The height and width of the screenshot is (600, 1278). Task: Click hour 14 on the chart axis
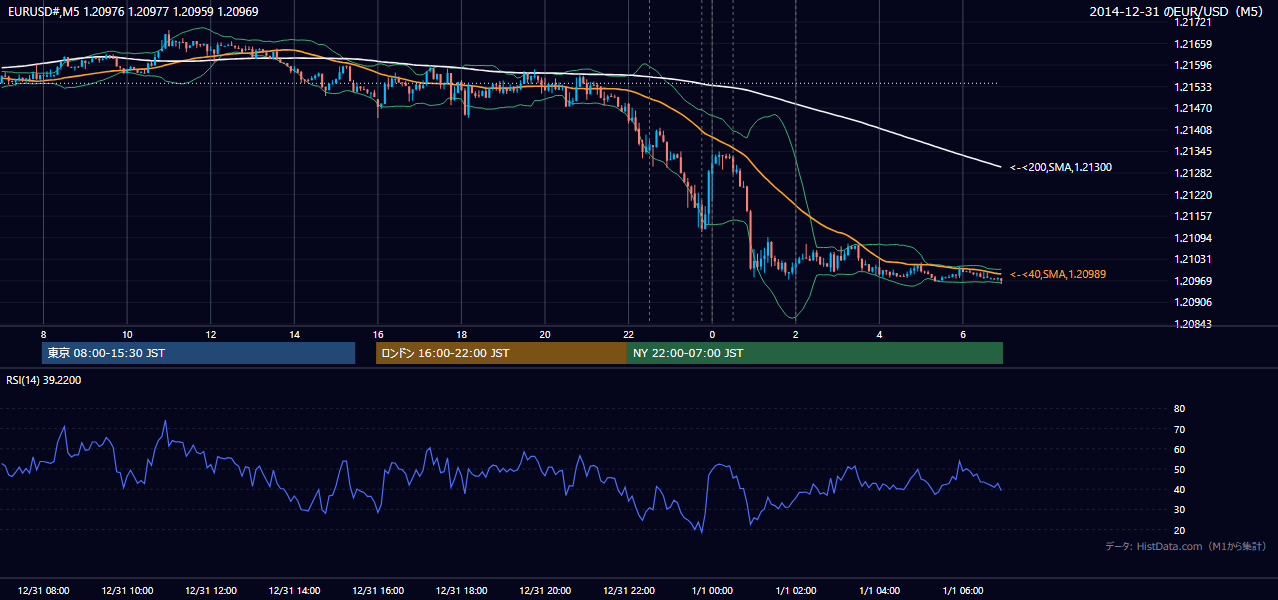[294, 334]
